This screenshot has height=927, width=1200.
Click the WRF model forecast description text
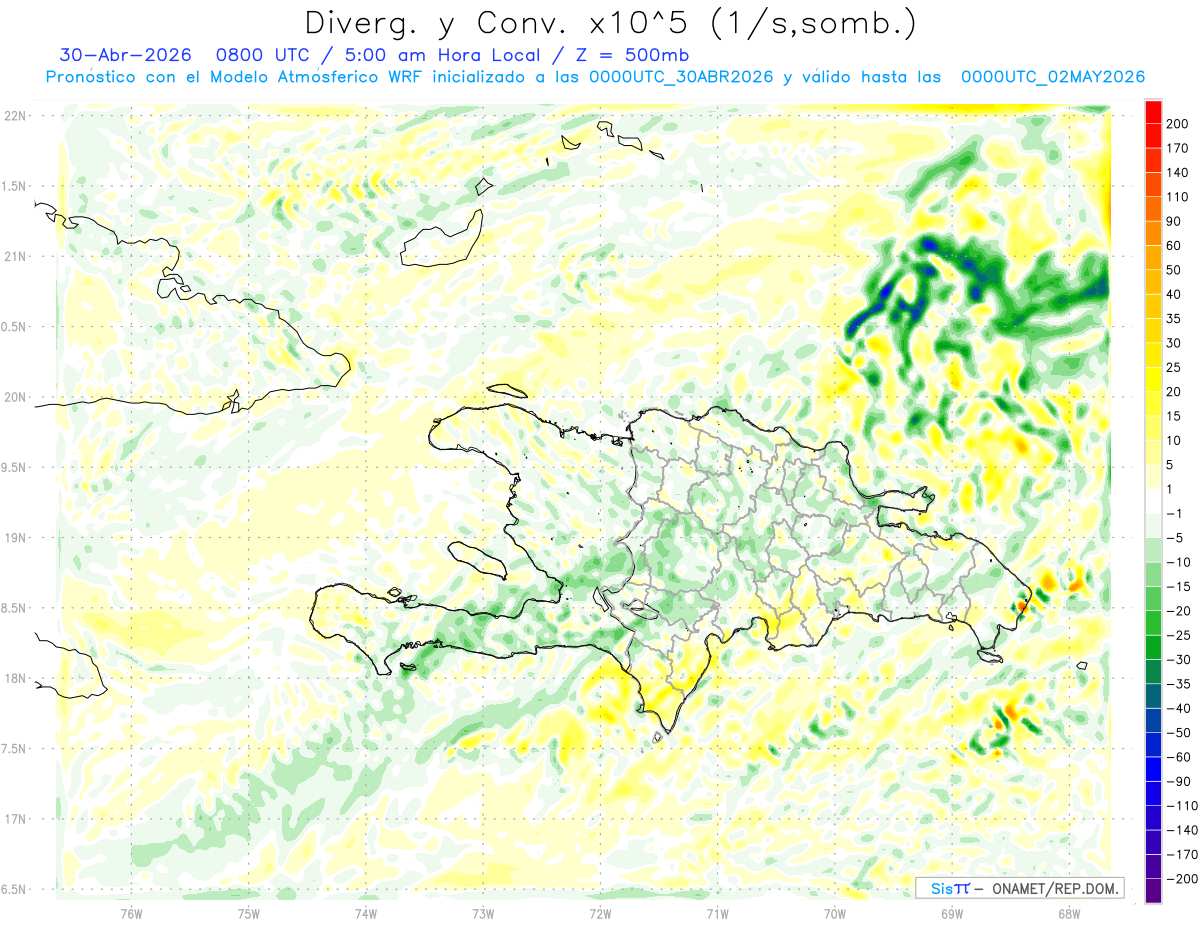595,77
